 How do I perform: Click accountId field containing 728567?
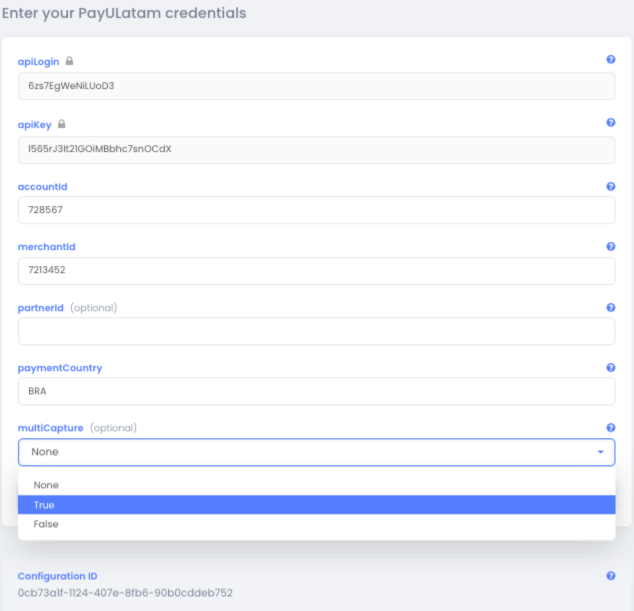tap(316, 211)
